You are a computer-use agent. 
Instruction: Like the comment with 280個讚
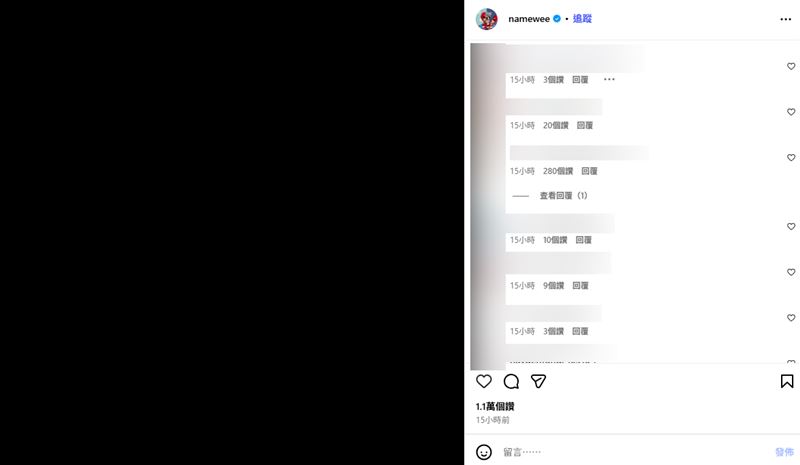point(791,158)
